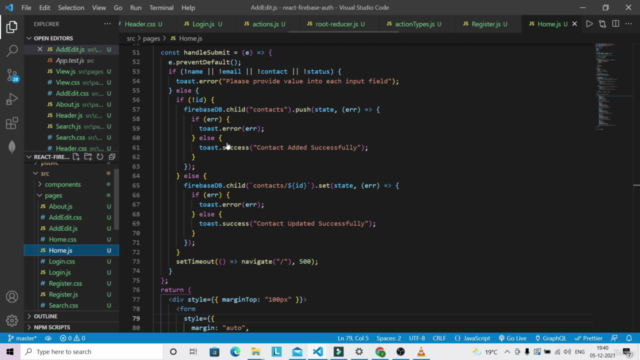Click the Windows Start button
Screen dimensions: 640x360
(10, 351)
